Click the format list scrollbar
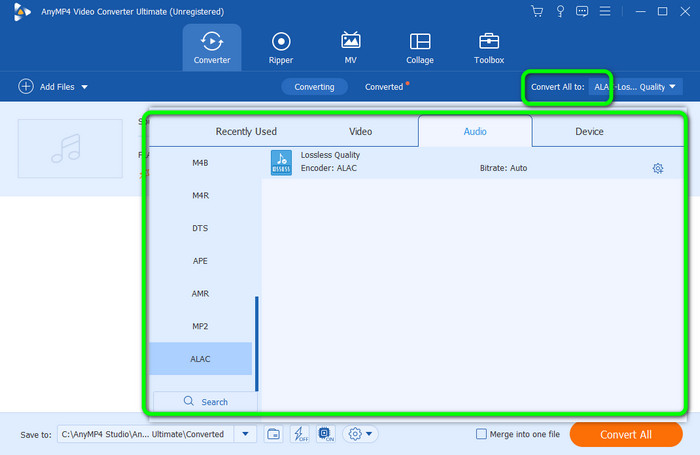This screenshot has height=455, width=700. 257,343
